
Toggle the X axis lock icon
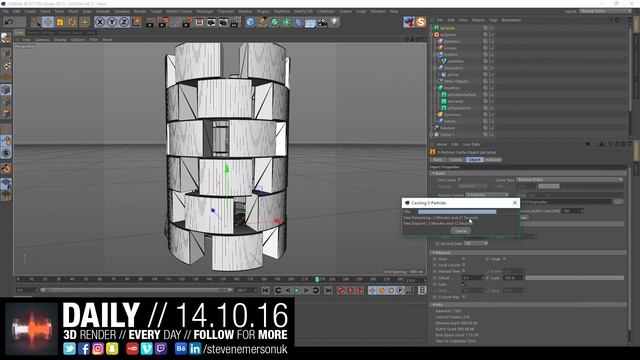coord(100,22)
